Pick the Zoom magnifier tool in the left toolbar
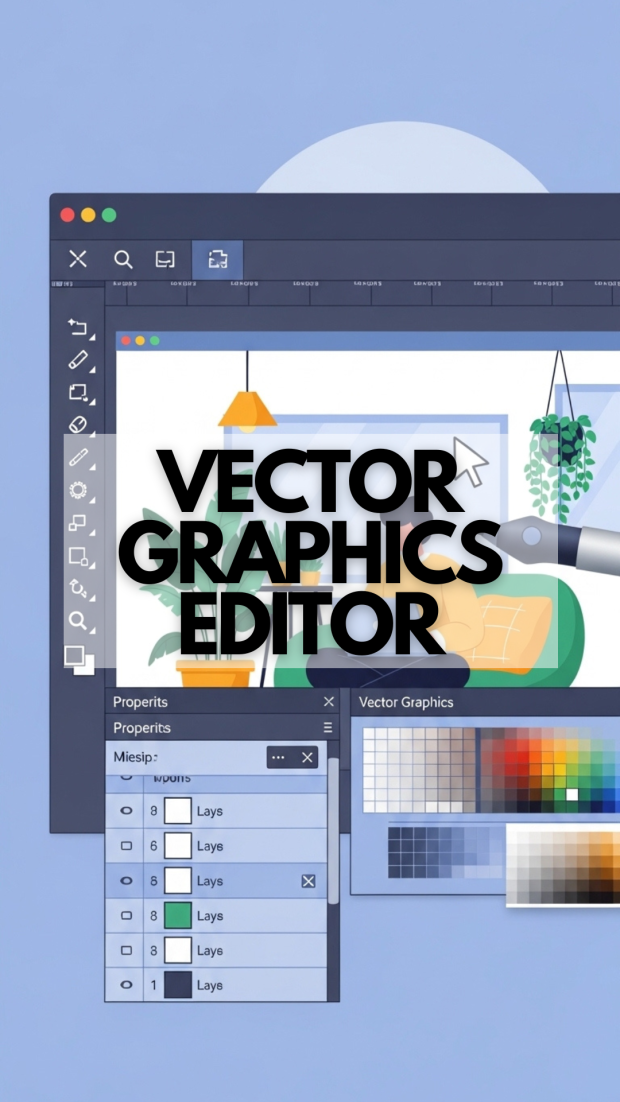Viewport: 620px width, 1102px height. [x=78, y=621]
